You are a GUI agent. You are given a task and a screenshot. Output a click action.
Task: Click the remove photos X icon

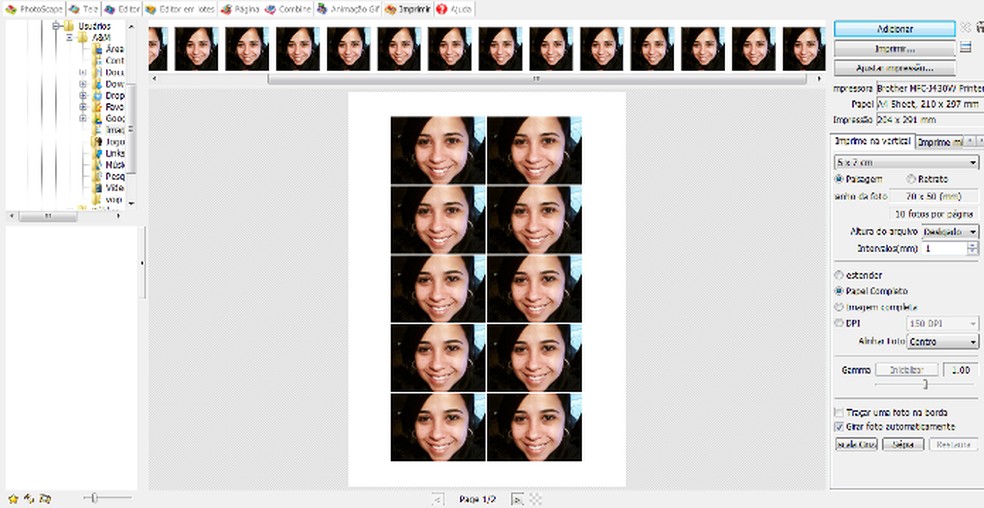[x=965, y=27]
